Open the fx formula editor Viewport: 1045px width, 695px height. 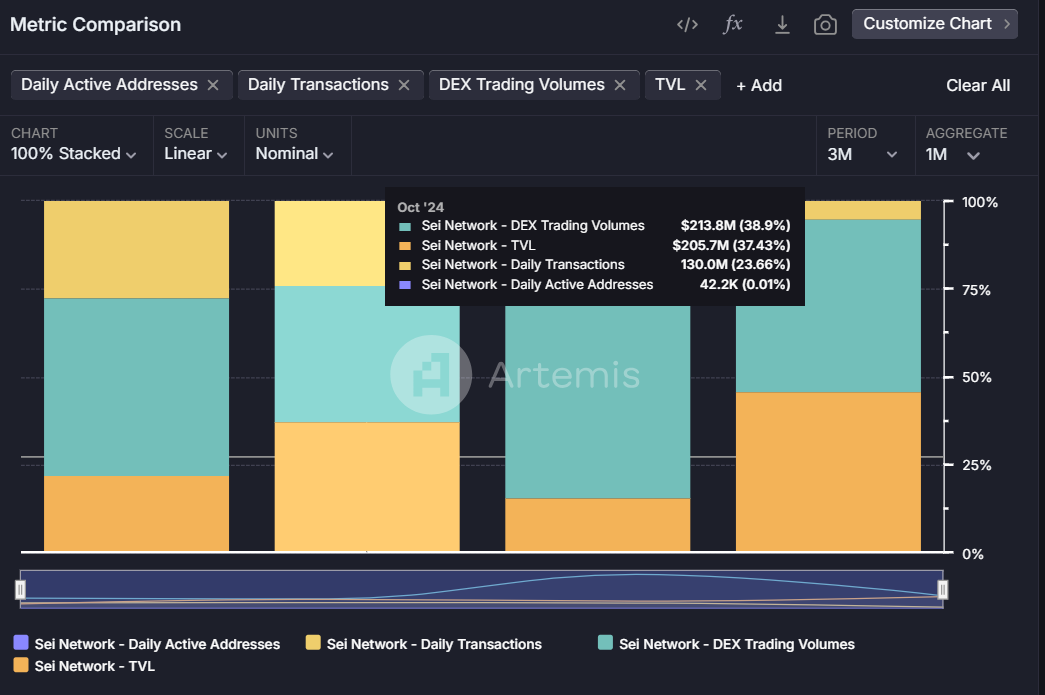coord(732,25)
